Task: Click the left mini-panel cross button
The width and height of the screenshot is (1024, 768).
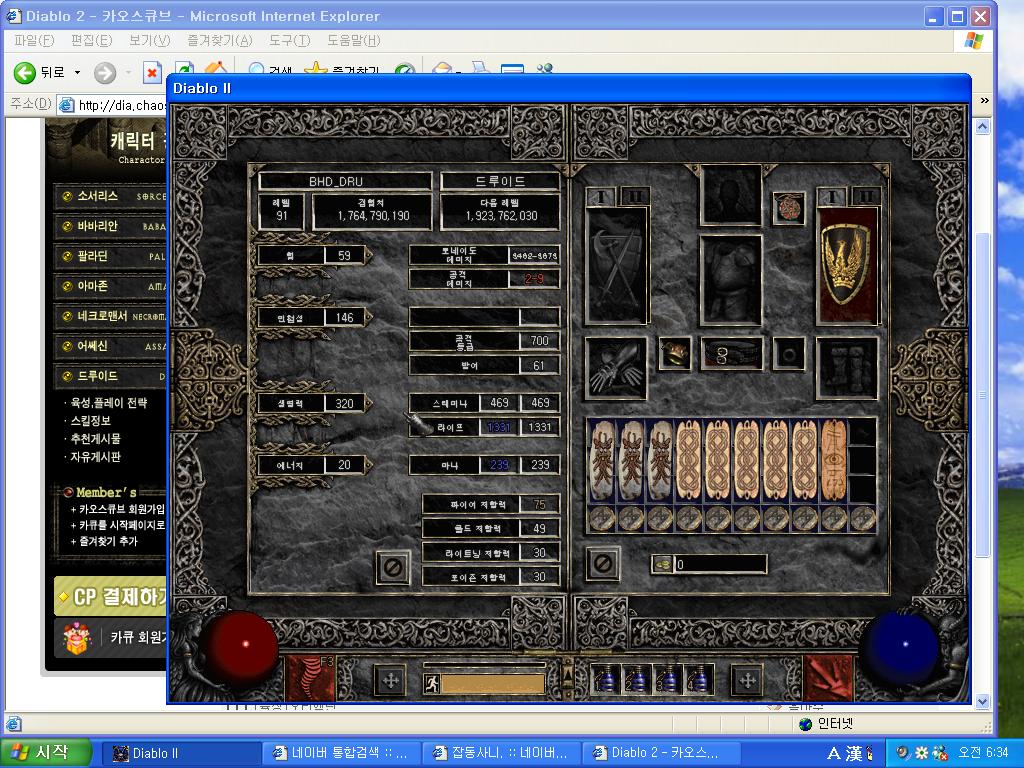Action: [391, 680]
